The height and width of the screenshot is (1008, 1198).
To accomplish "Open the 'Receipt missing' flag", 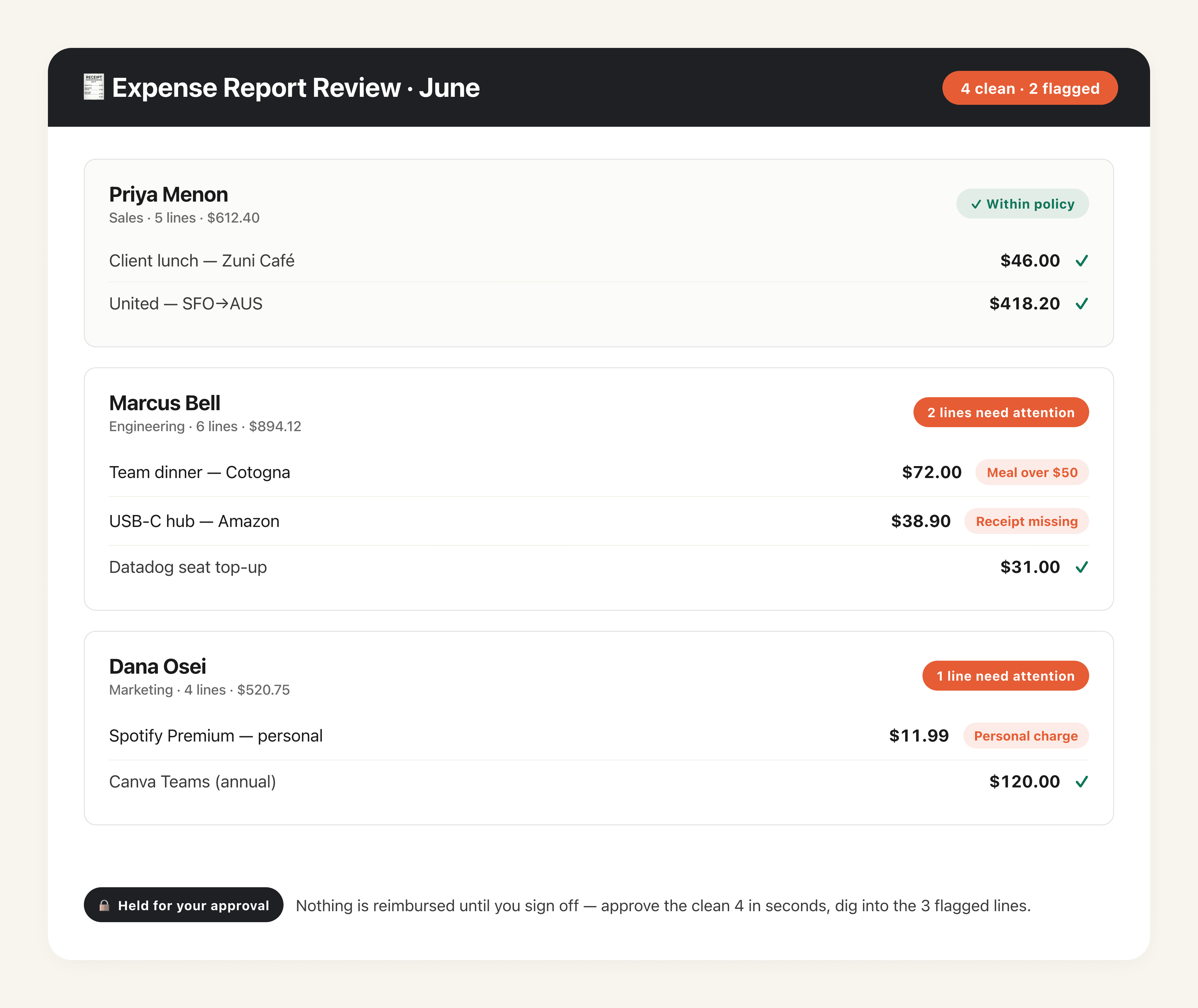I will click(x=1027, y=521).
